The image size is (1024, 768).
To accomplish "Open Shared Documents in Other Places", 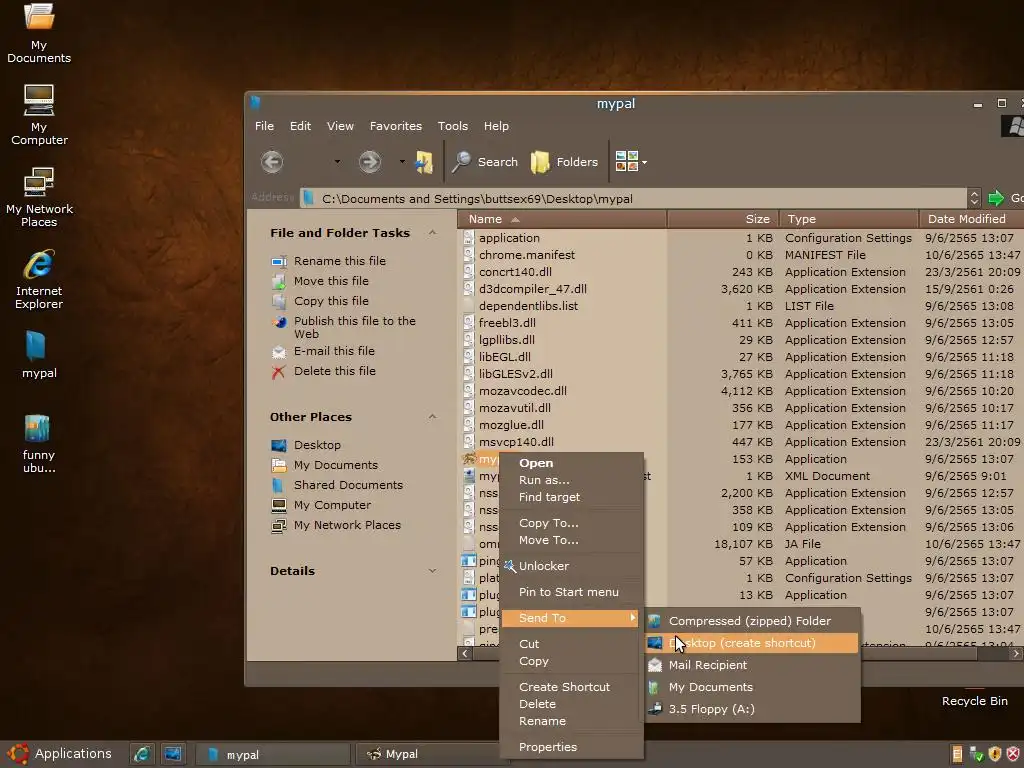I will click(348, 485).
